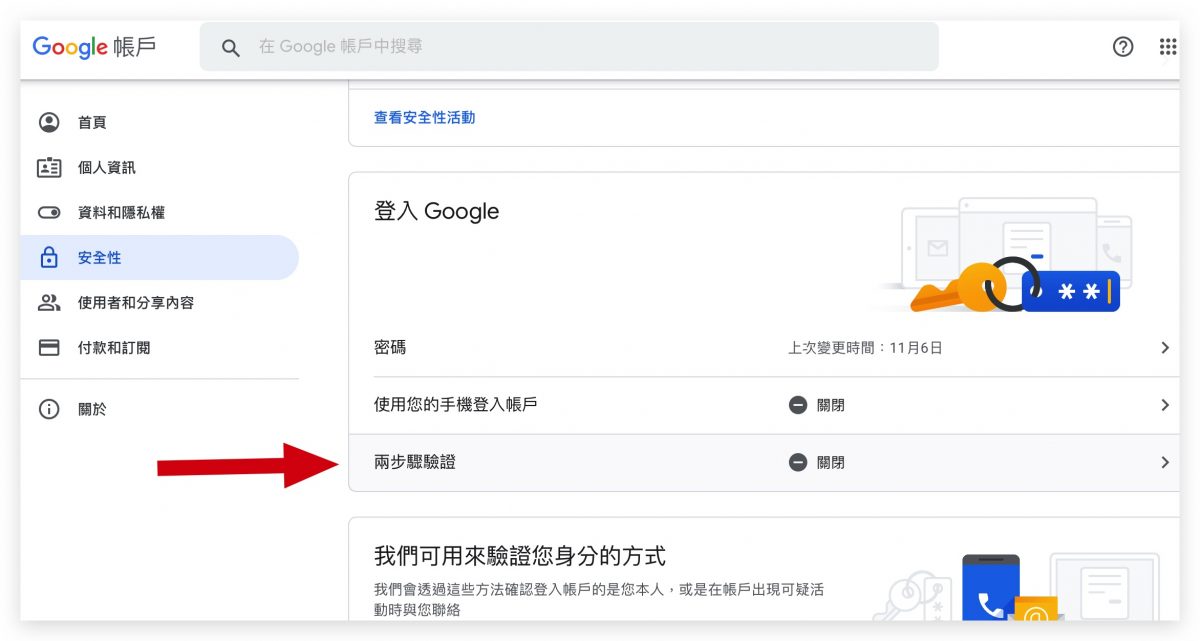
Task: Expand the chevron on 兩步驟驗證 row
Action: coord(1165,463)
